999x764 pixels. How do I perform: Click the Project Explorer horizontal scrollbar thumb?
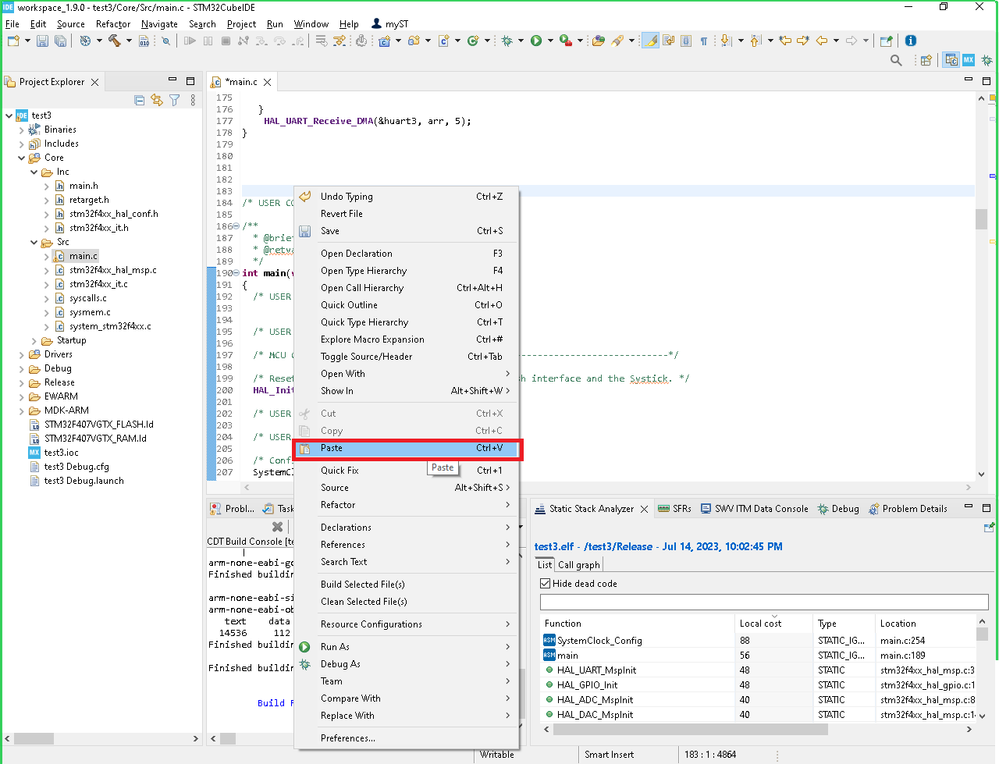[x=34, y=739]
